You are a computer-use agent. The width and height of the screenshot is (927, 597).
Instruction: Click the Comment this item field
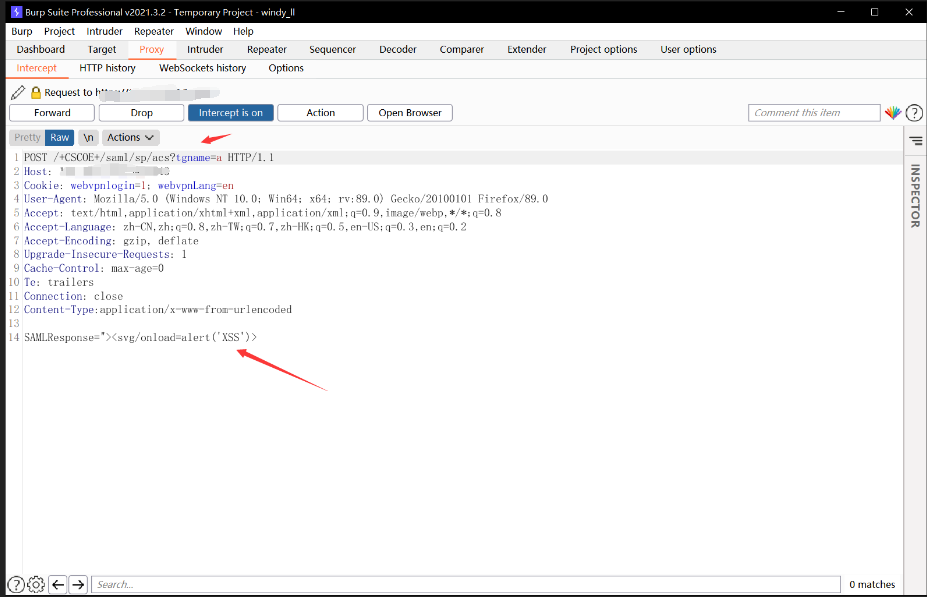coord(814,113)
